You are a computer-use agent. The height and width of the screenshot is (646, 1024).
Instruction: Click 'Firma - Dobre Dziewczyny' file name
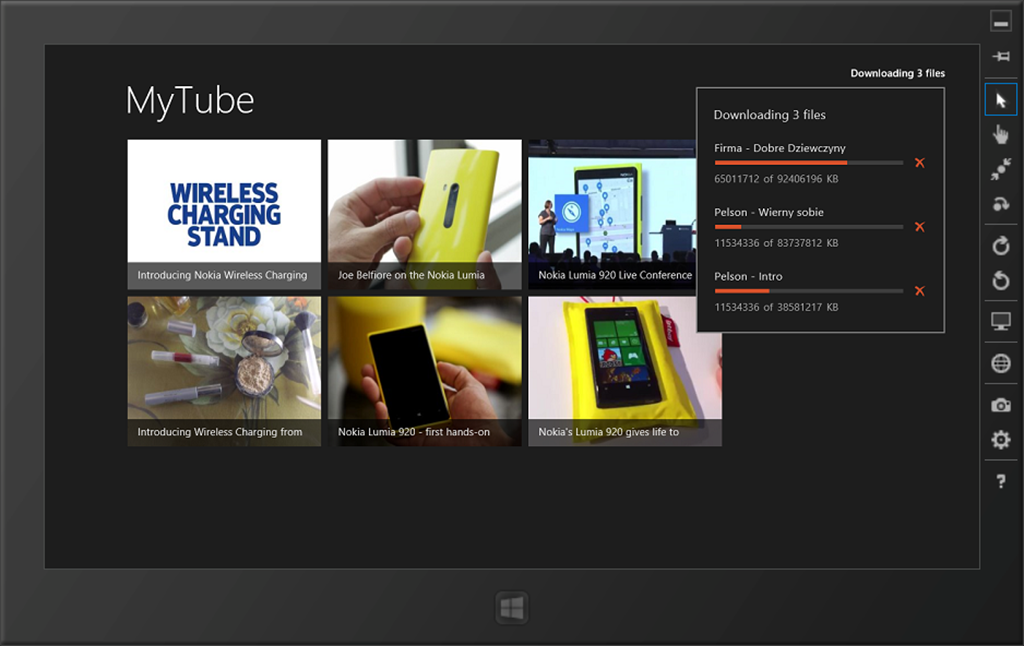[780, 148]
